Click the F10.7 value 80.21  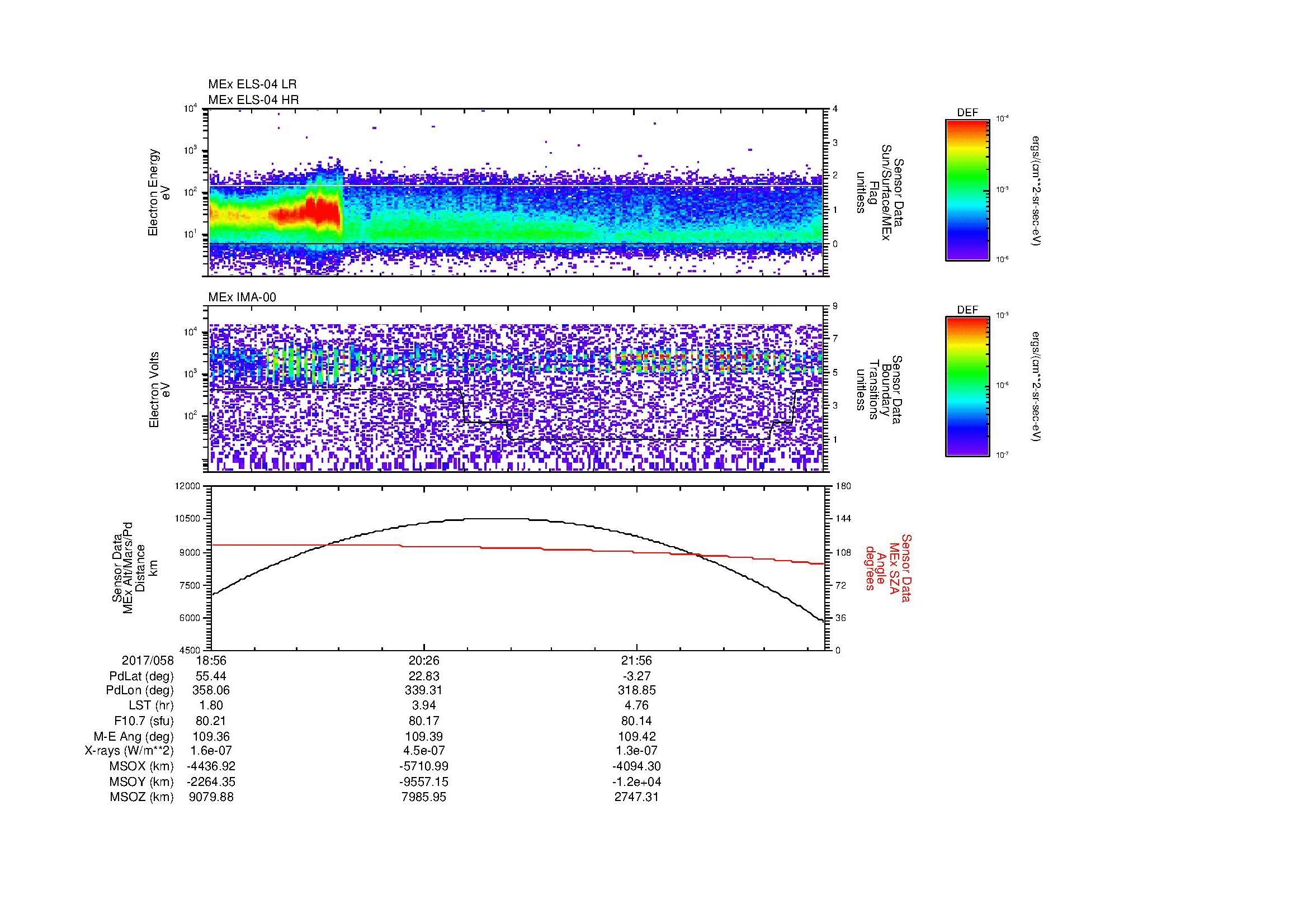point(211,721)
